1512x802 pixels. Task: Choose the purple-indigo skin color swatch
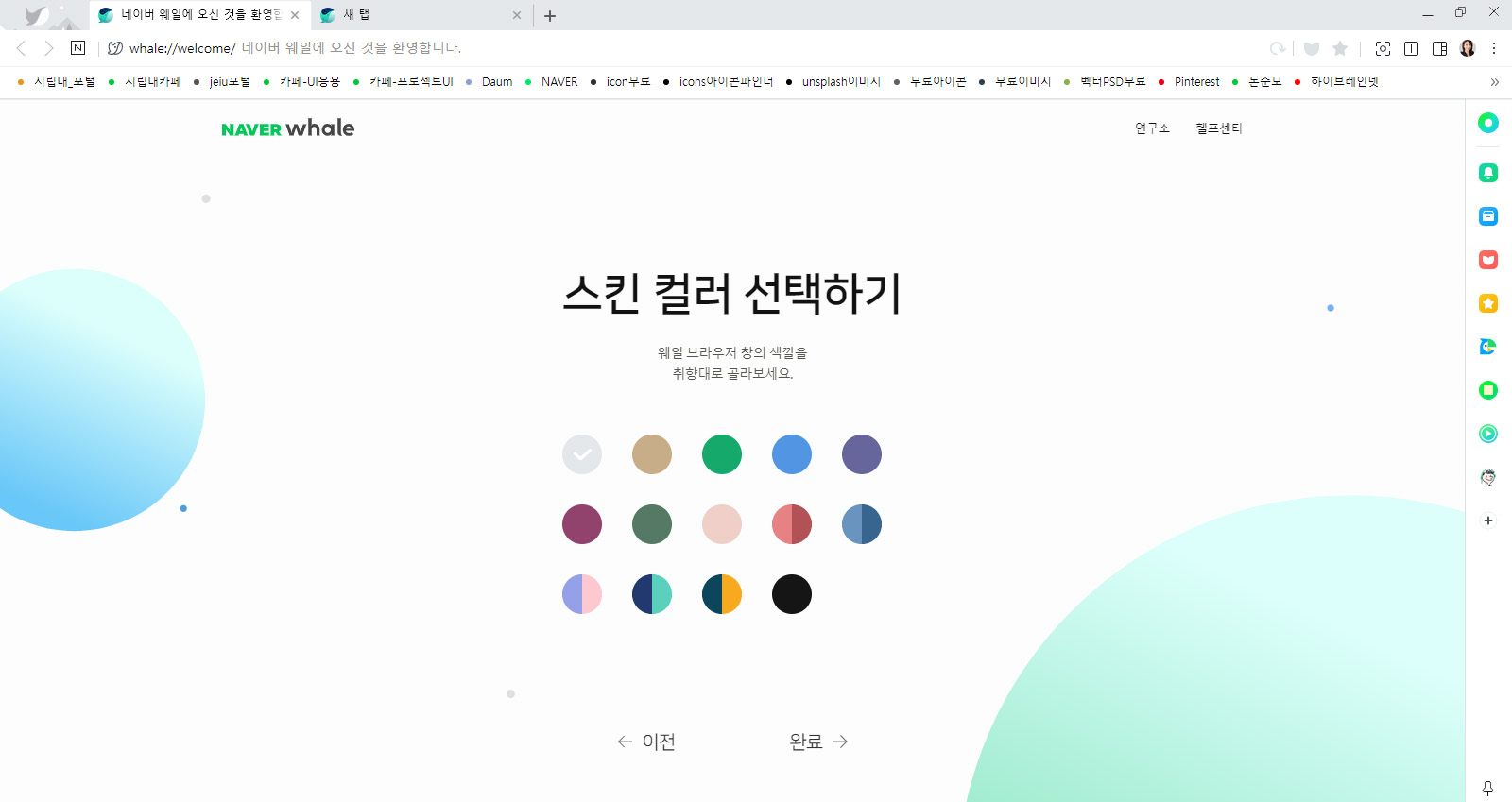(x=862, y=454)
